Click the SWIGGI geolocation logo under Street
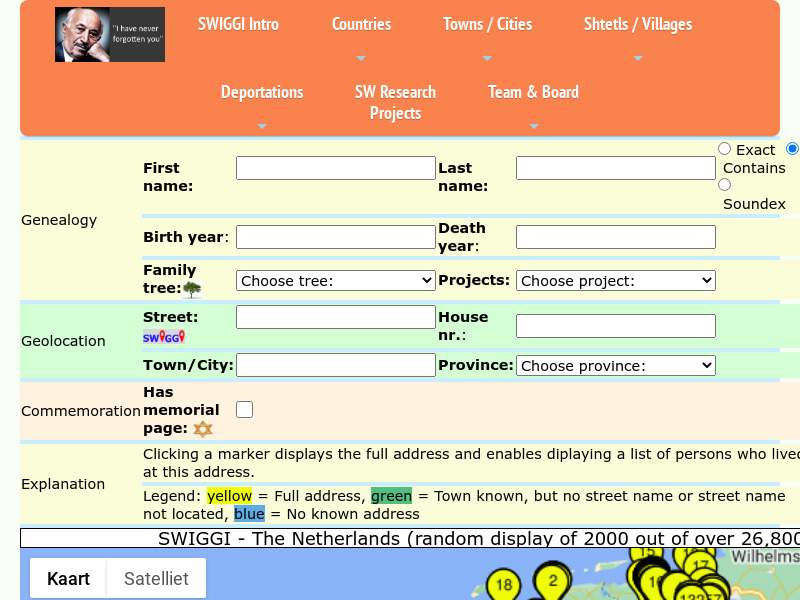The image size is (800, 600). pyautogui.click(x=162, y=337)
